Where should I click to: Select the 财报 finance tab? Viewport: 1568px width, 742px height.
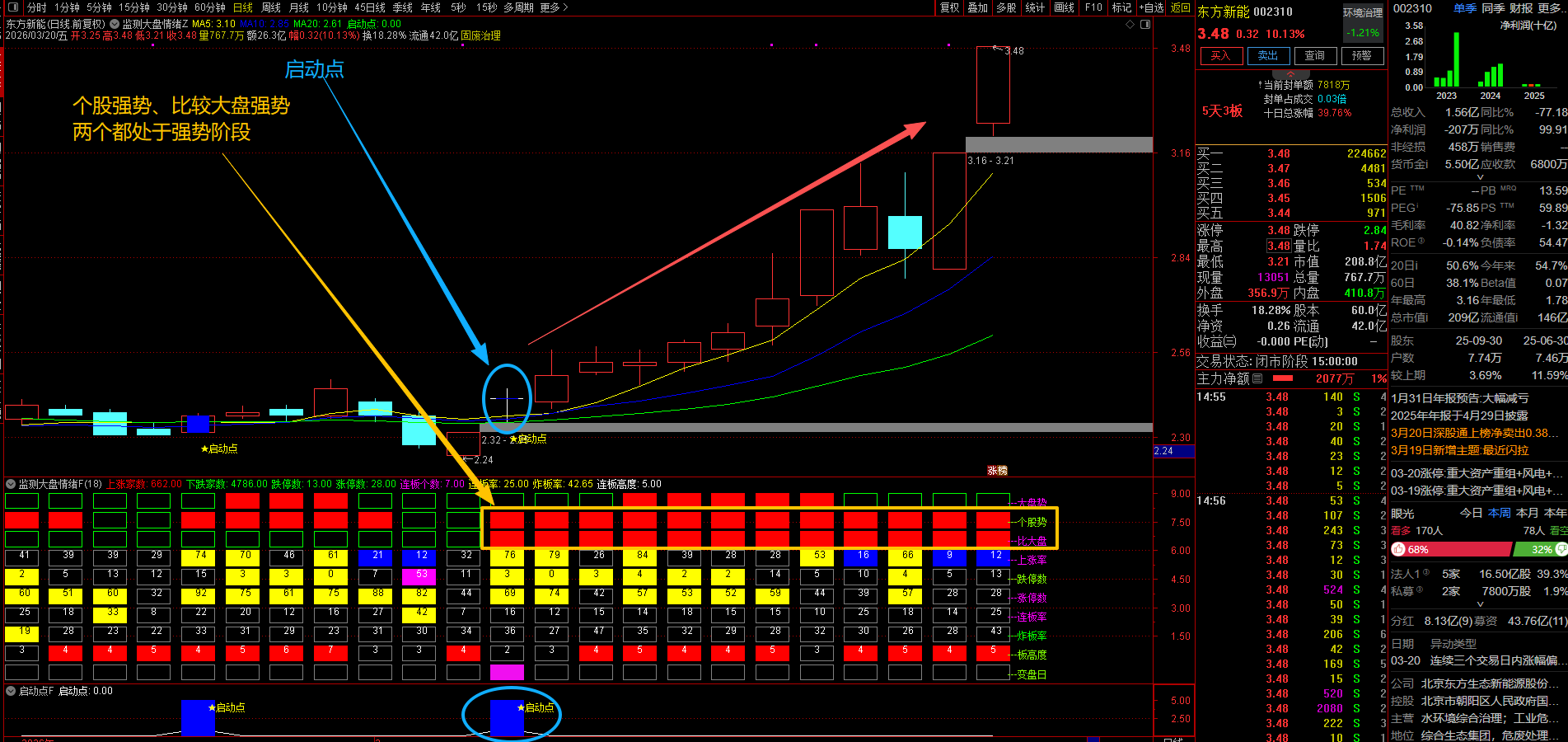[x=1521, y=8]
